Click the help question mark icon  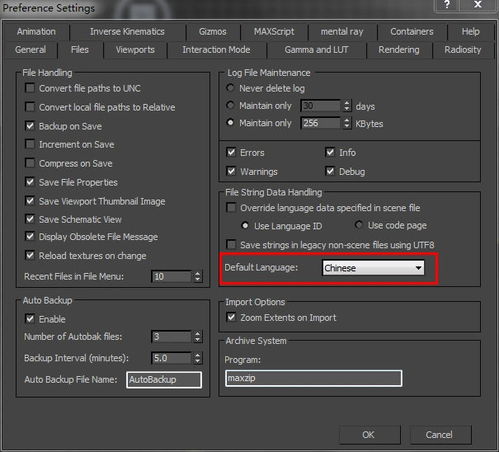coord(447,5)
